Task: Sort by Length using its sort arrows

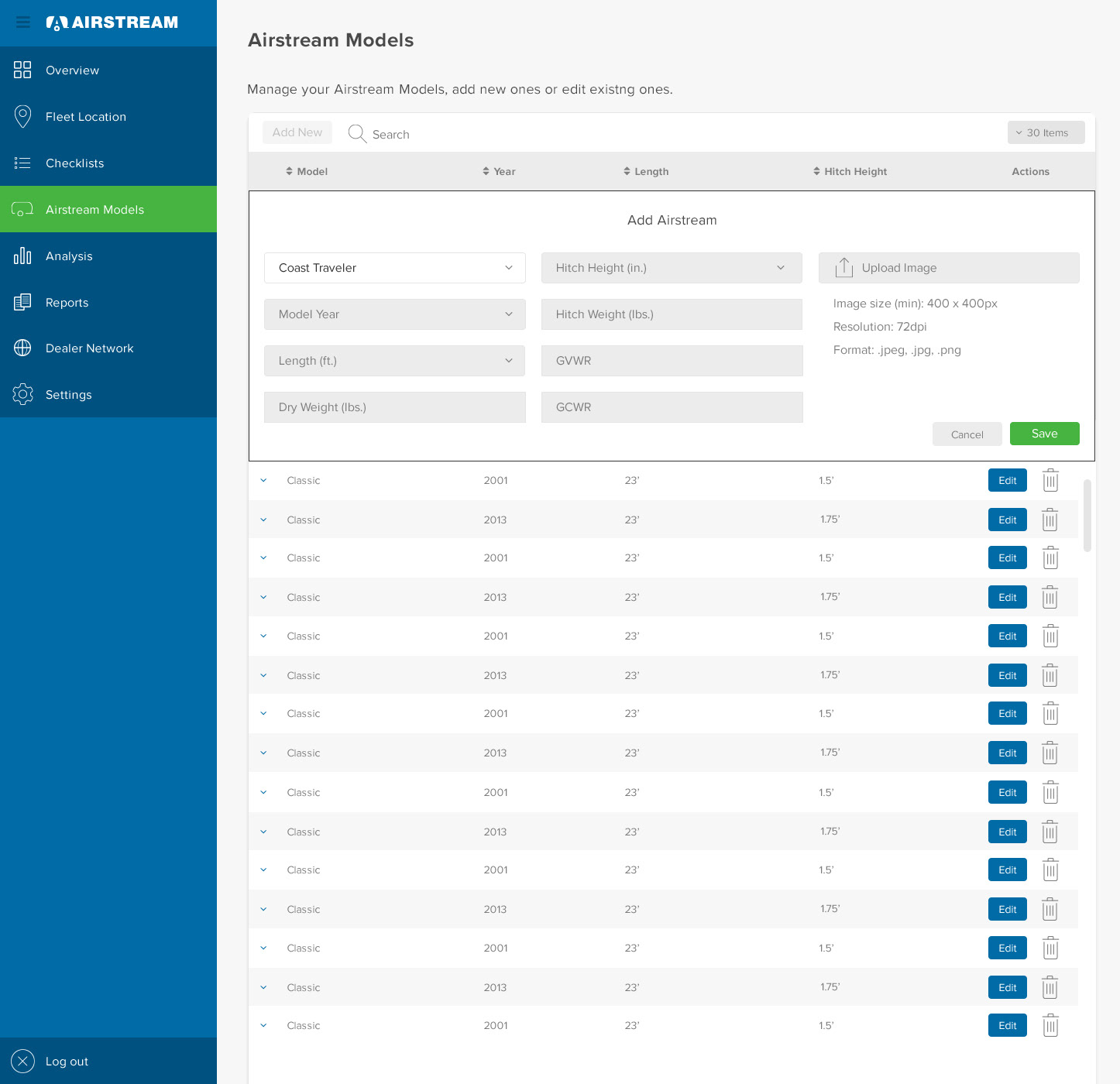Action: [x=627, y=171]
